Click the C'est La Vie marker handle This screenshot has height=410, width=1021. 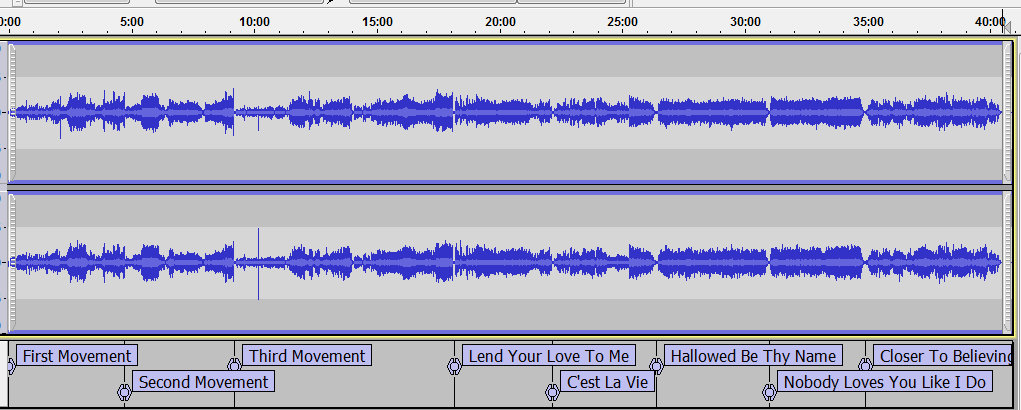coord(552,392)
